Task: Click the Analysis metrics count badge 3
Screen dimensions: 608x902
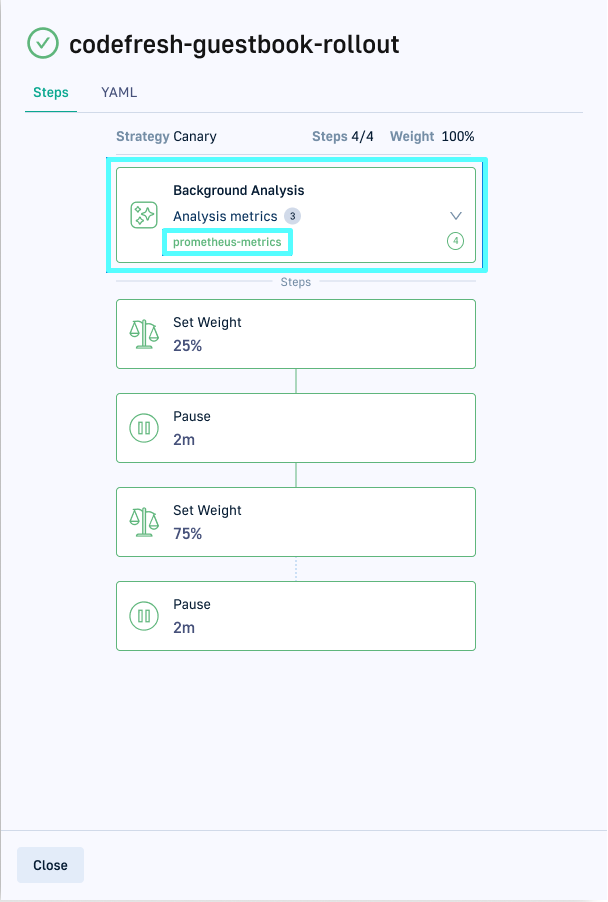Action: [x=292, y=216]
